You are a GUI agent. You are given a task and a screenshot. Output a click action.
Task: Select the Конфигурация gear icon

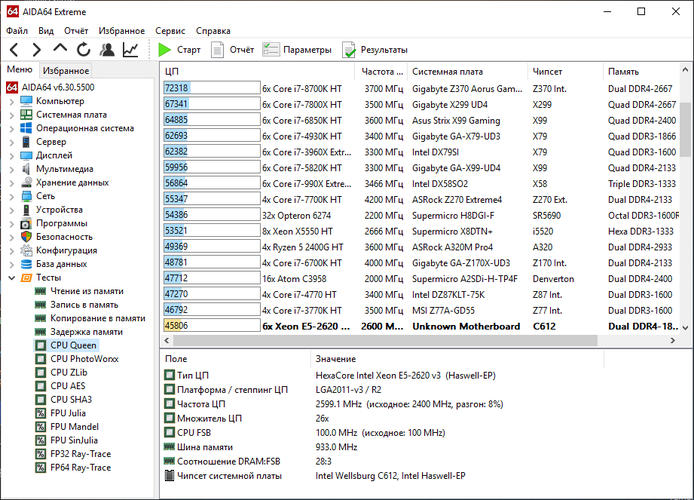(27, 250)
